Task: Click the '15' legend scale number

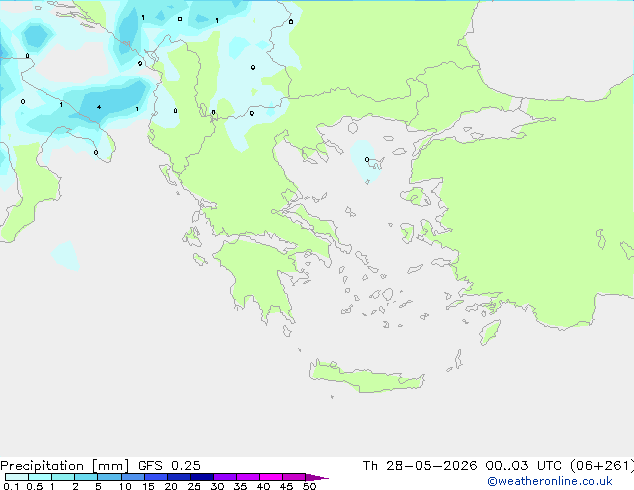Action: click(148, 486)
